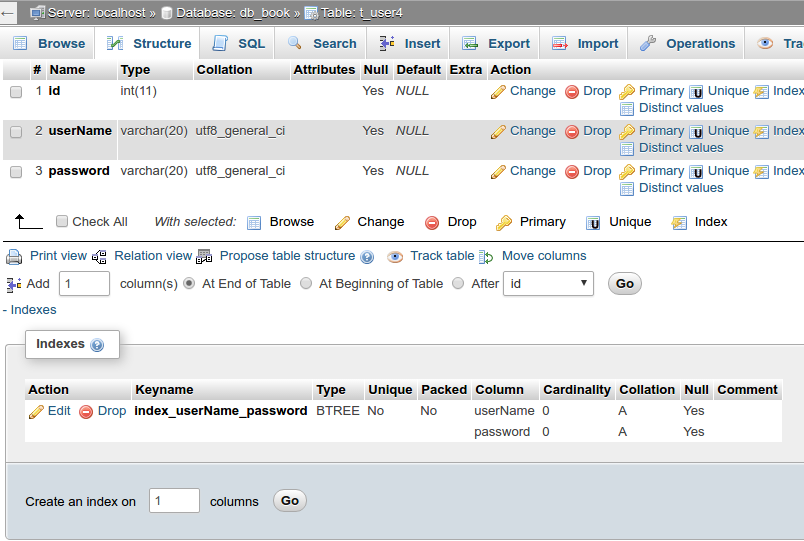Click the Primary key icon for password row

[627, 172]
